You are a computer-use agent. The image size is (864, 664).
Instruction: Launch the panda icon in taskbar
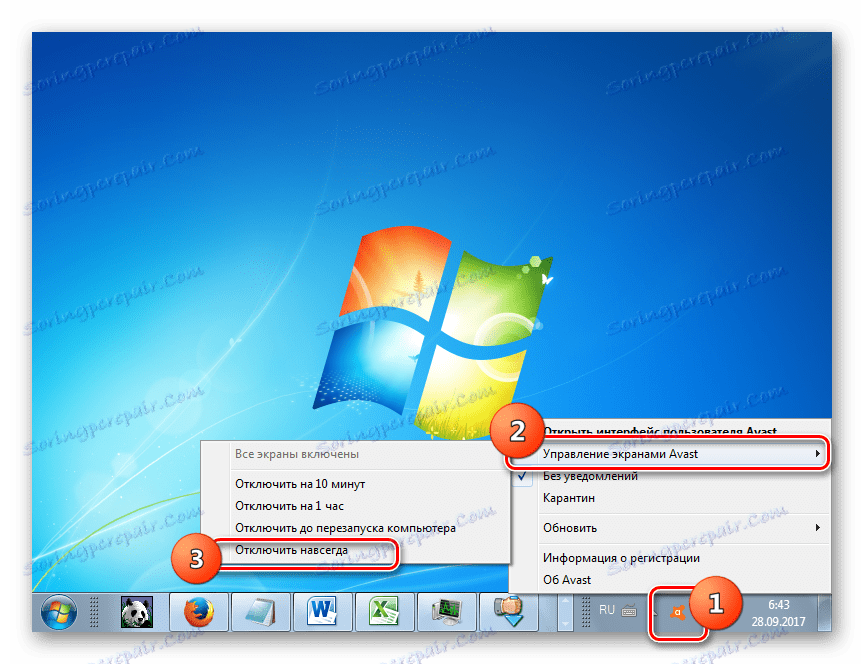[136, 612]
